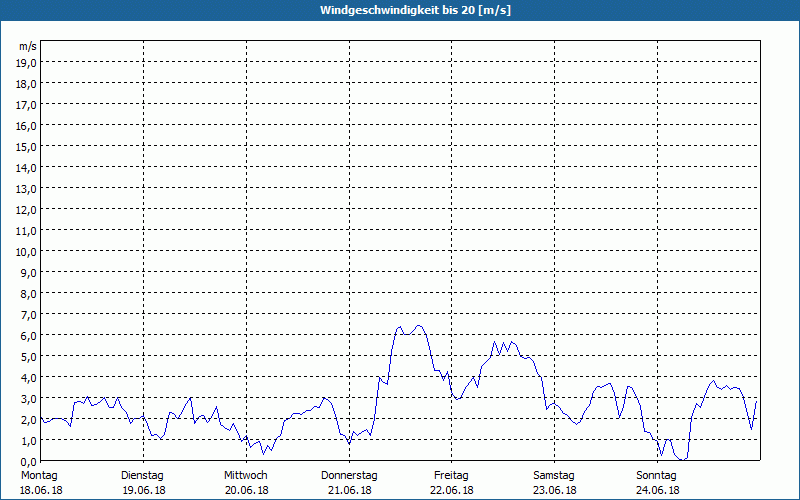Select the Sonntag 24.06.18 date label
800x500 pixels.
(x=657, y=483)
